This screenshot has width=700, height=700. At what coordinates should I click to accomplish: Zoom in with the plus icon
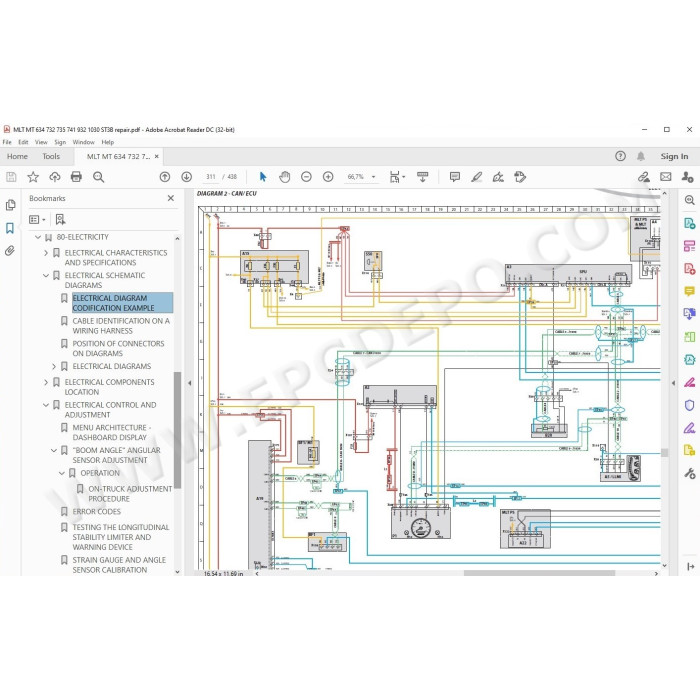point(328,177)
